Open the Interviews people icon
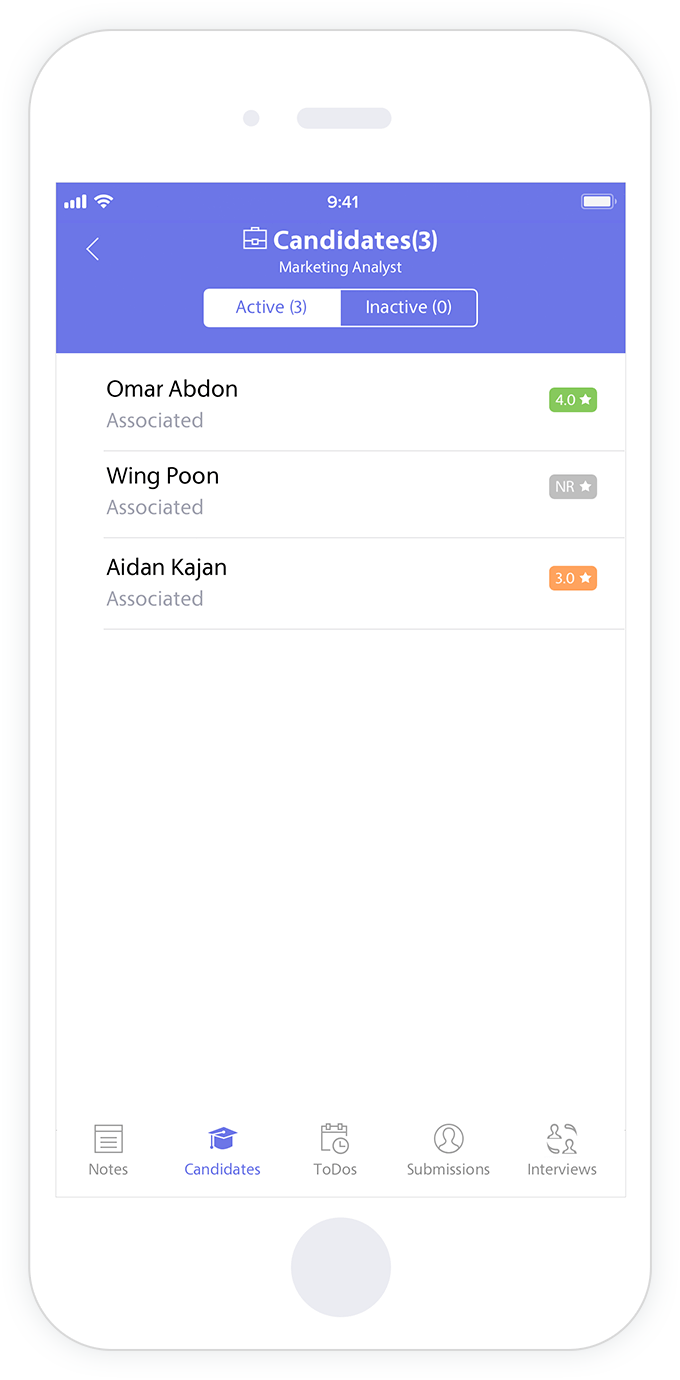Image resolution: width=680 pixels, height=1380 pixels. click(562, 1138)
